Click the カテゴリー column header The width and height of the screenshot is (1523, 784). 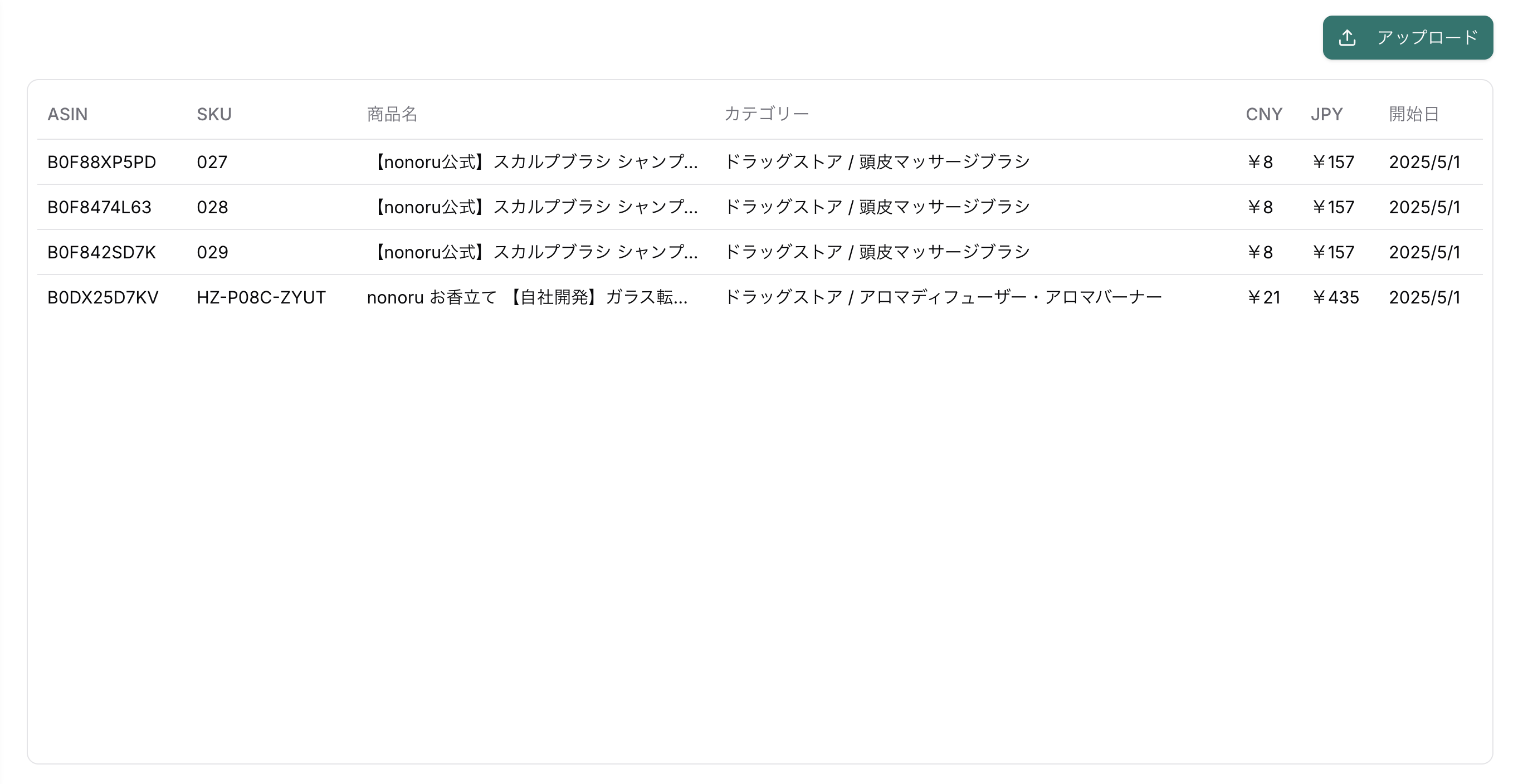coord(766,114)
